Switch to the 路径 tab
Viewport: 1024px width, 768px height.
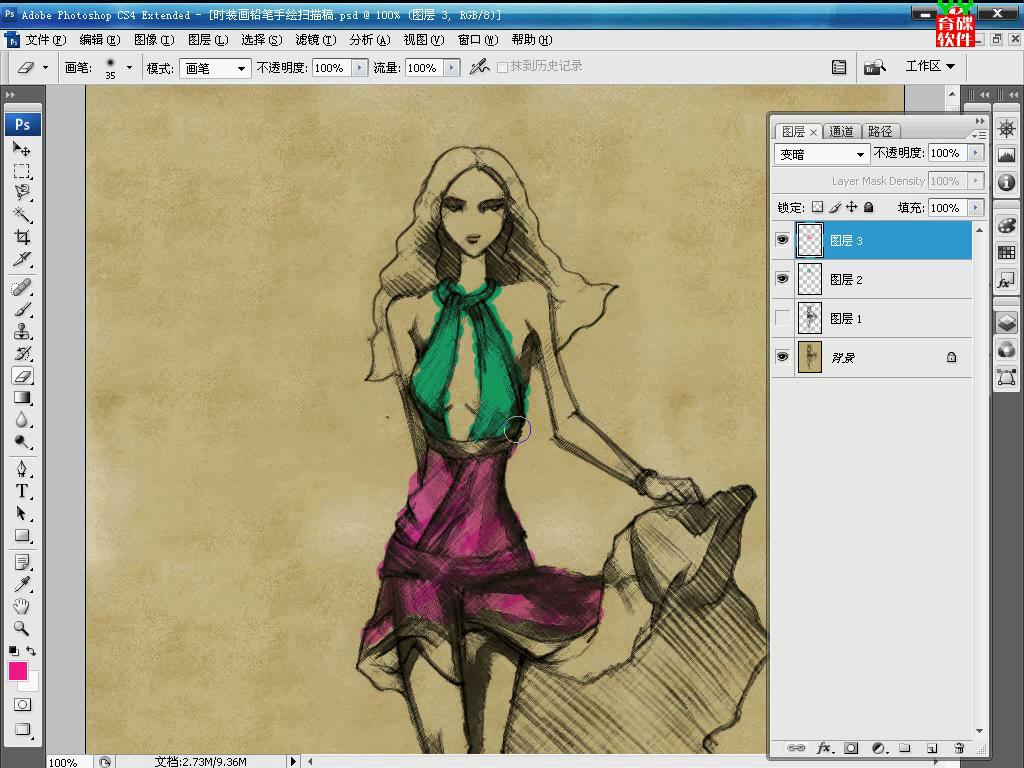880,131
